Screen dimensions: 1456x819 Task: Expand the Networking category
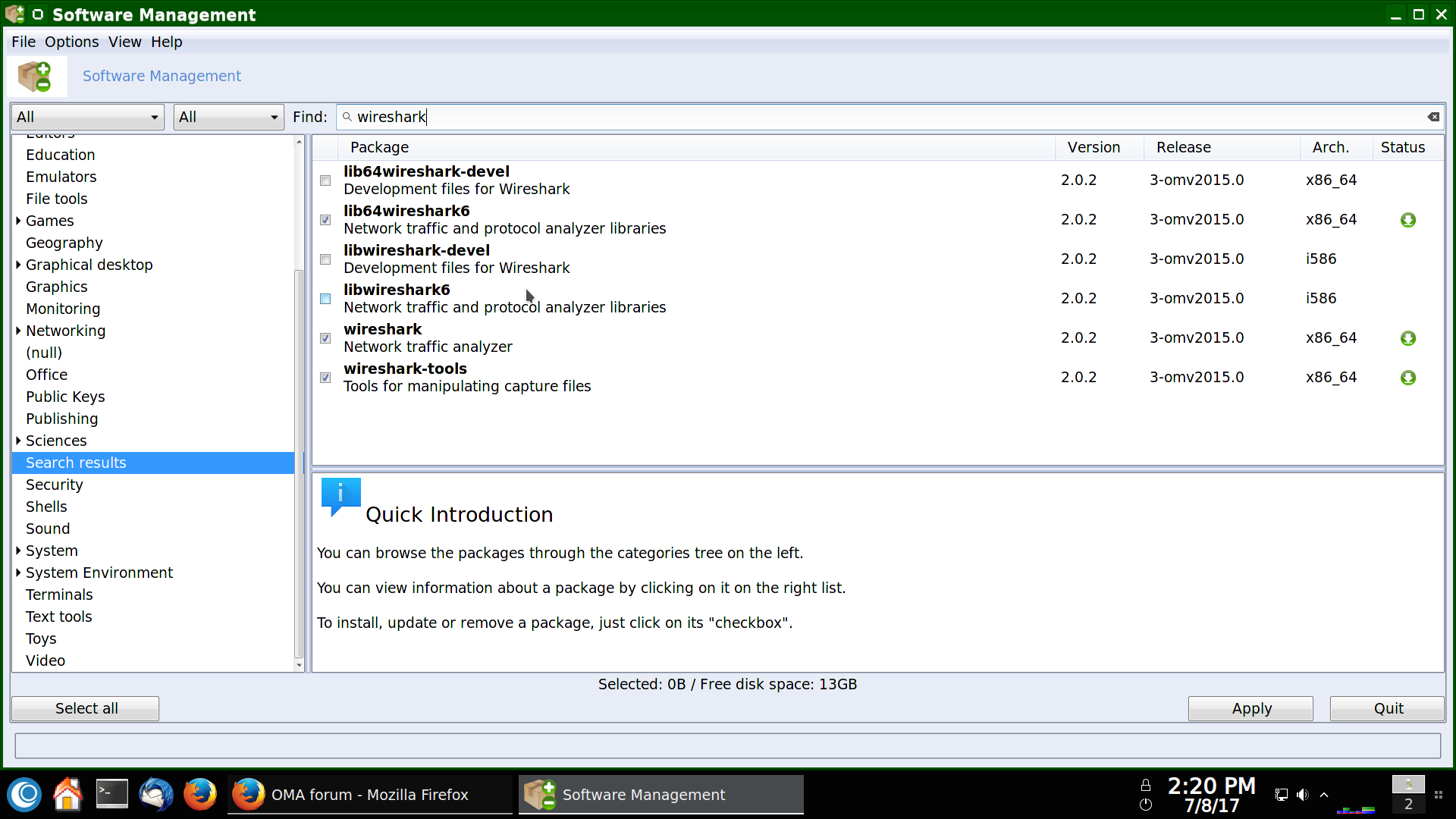[x=18, y=331]
